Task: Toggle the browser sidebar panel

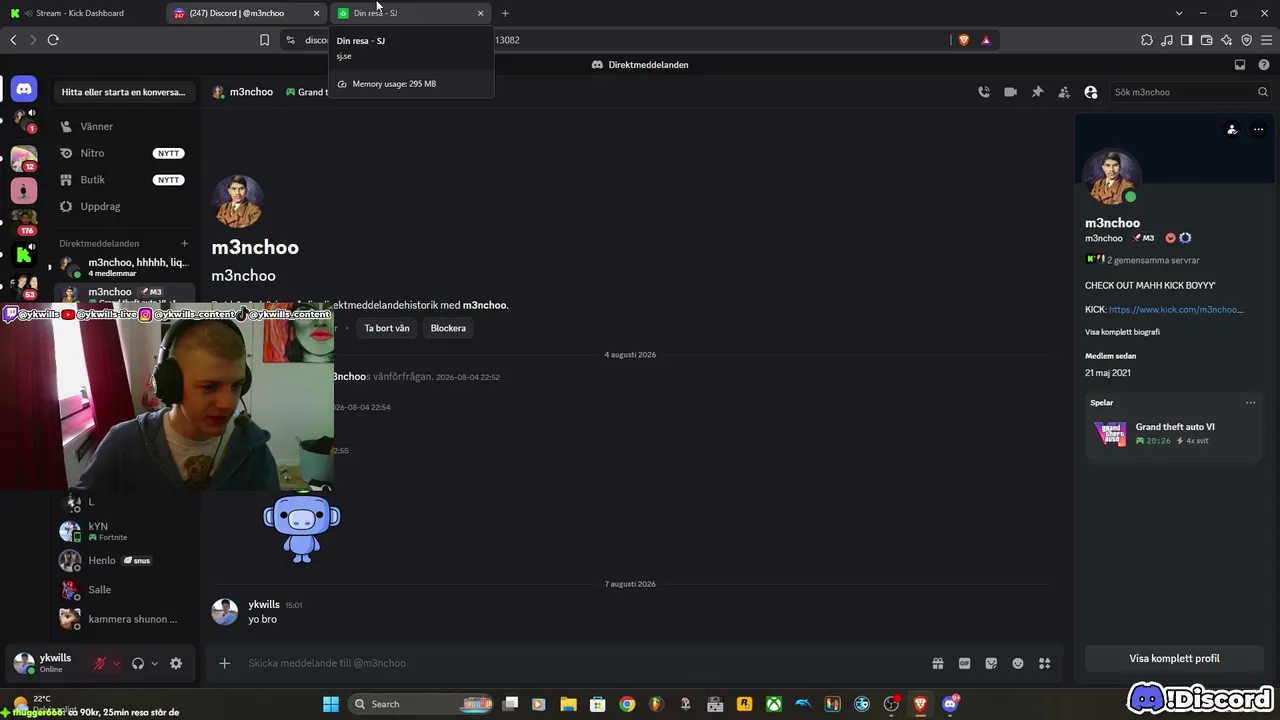Action: point(1186,40)
